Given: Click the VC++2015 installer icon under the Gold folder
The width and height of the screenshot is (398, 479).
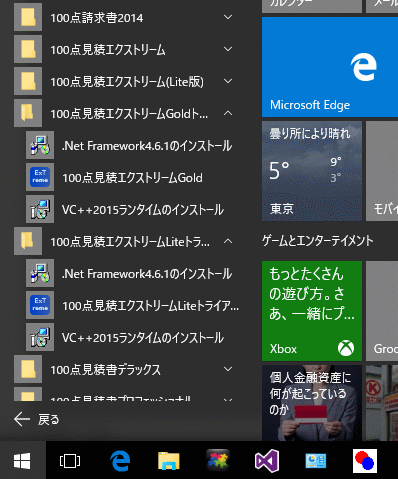Looking at the screenshot, I should tap(40, 209).
